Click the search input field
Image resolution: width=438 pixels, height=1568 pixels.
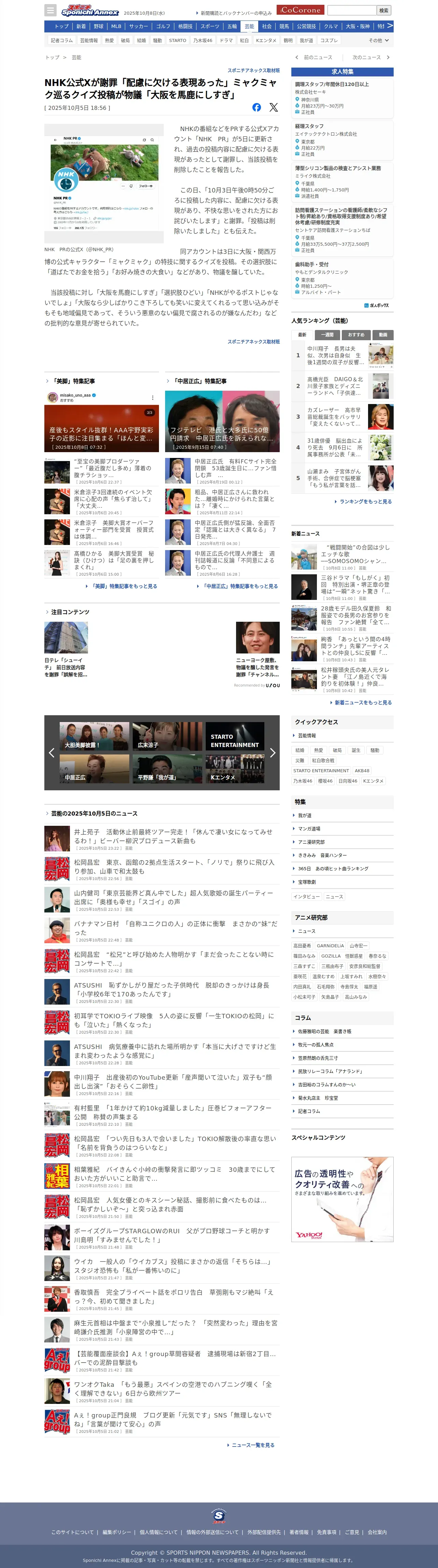pos(352,10)
